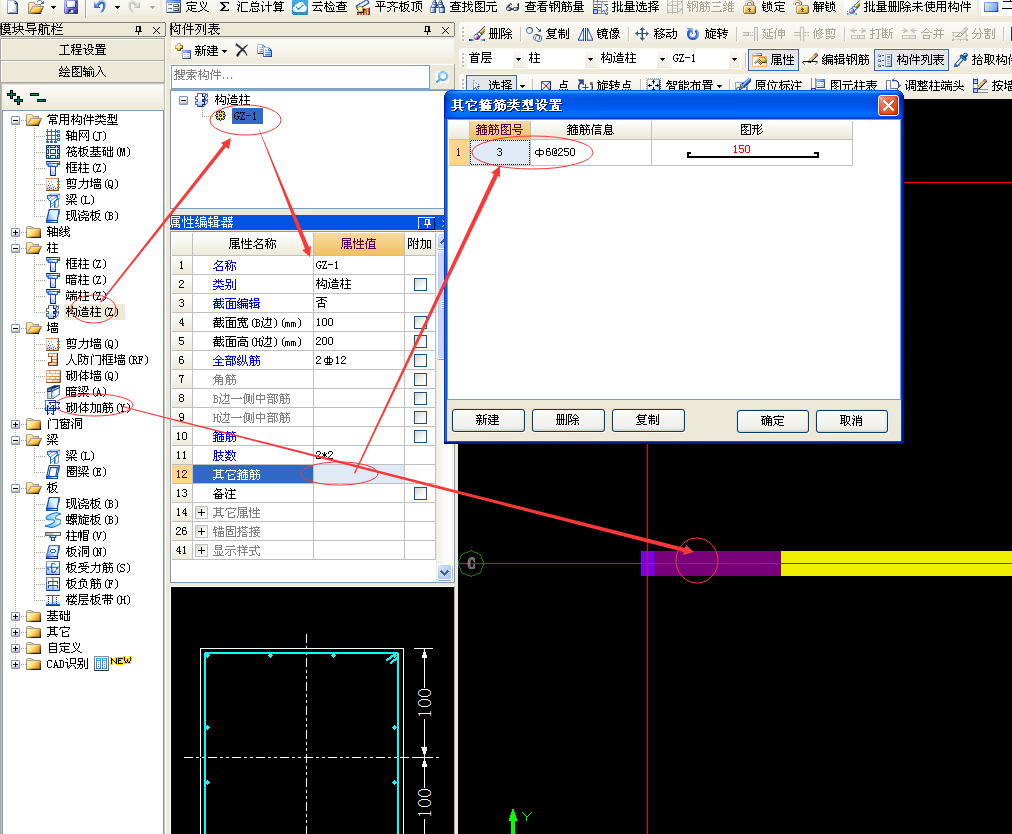The height and width of the screenshot is (834, 1012).
Task: Click 取消 in the stirrup dialog
Action: point(851,421)
